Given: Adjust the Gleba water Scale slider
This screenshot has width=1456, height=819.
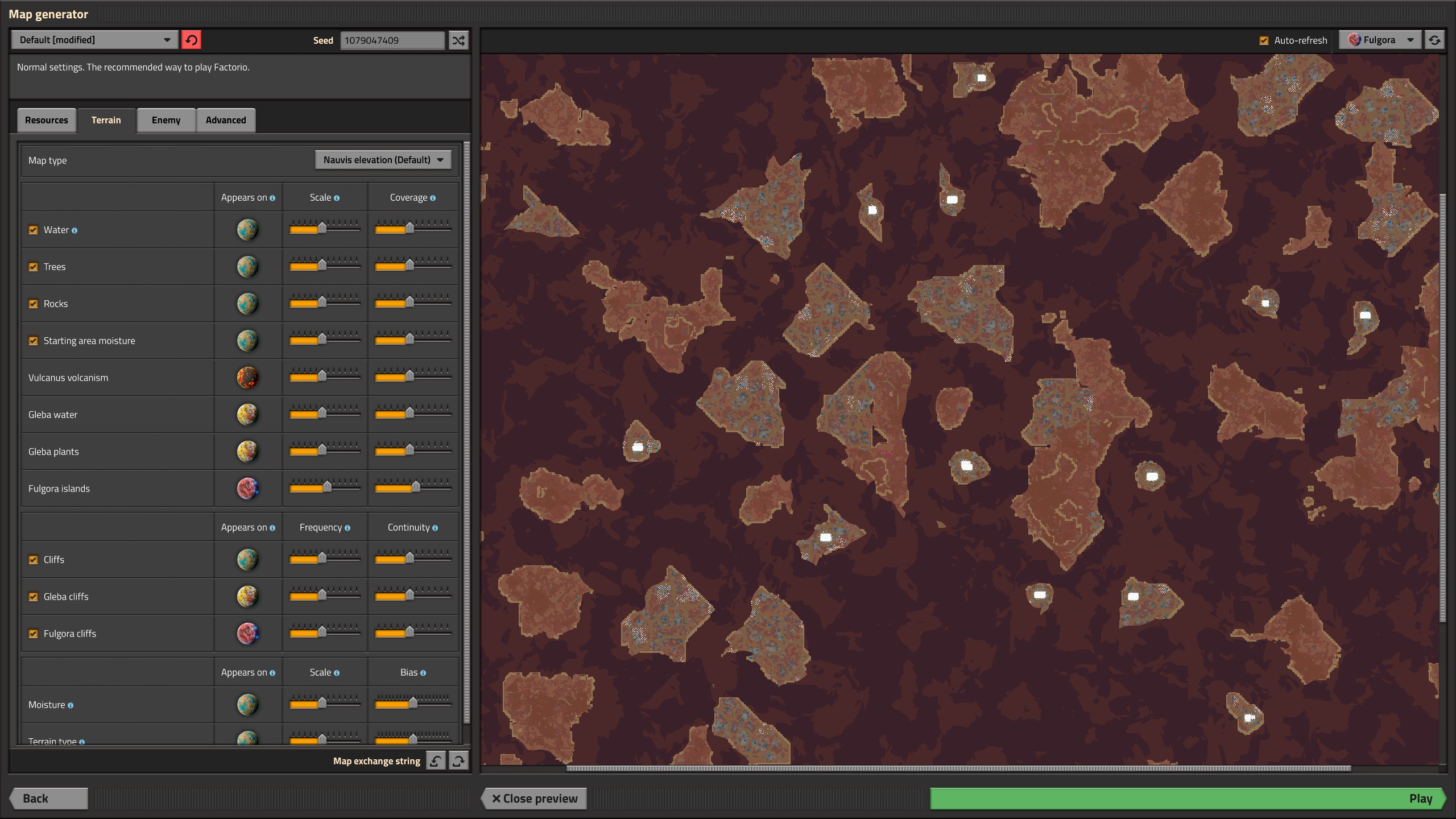Looking at the screenshot, I should (x=325, y=413).
